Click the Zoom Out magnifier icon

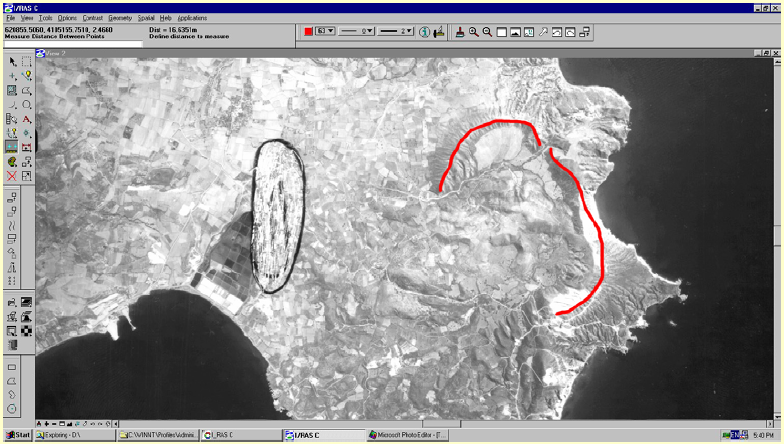coord(487,32)
